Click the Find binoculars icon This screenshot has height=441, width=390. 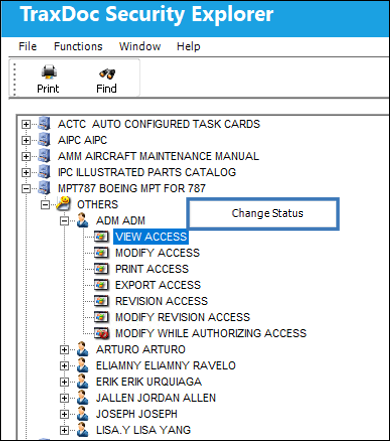coord(107,73)
